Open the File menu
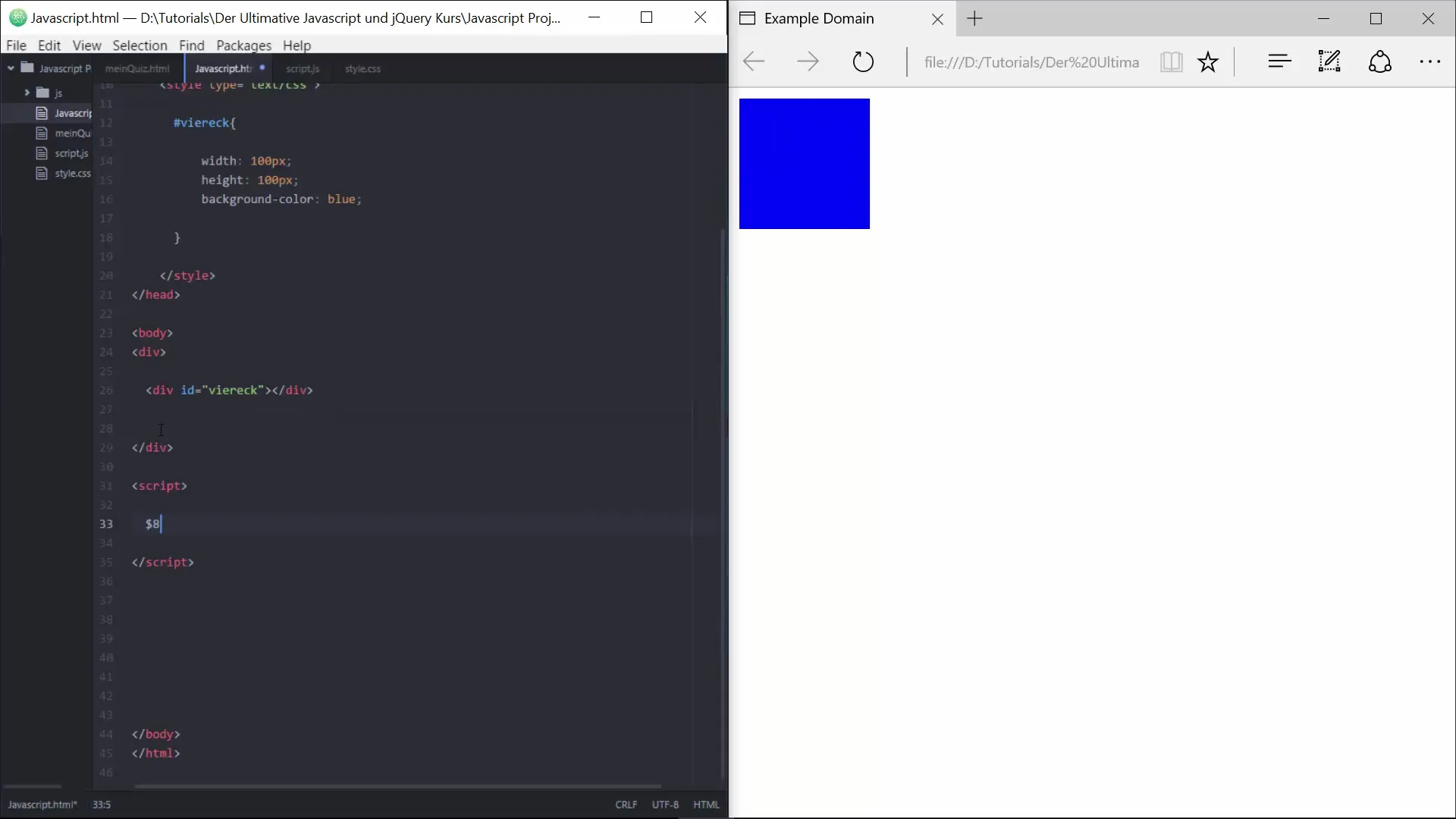The height and width of the screenshot is (819, 1456). coord(16,45)
